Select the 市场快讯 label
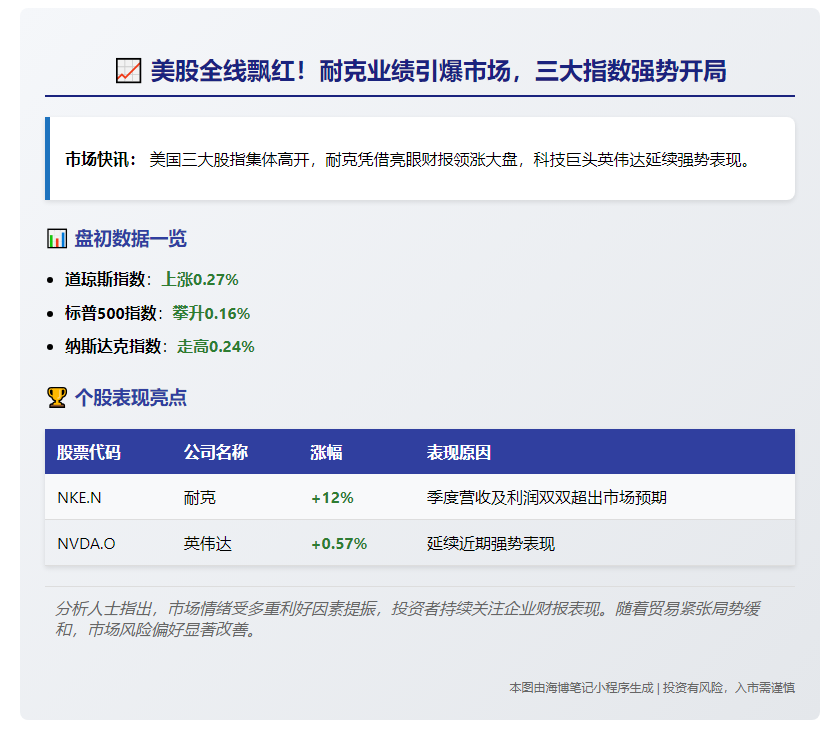 (x=101, y=159)
